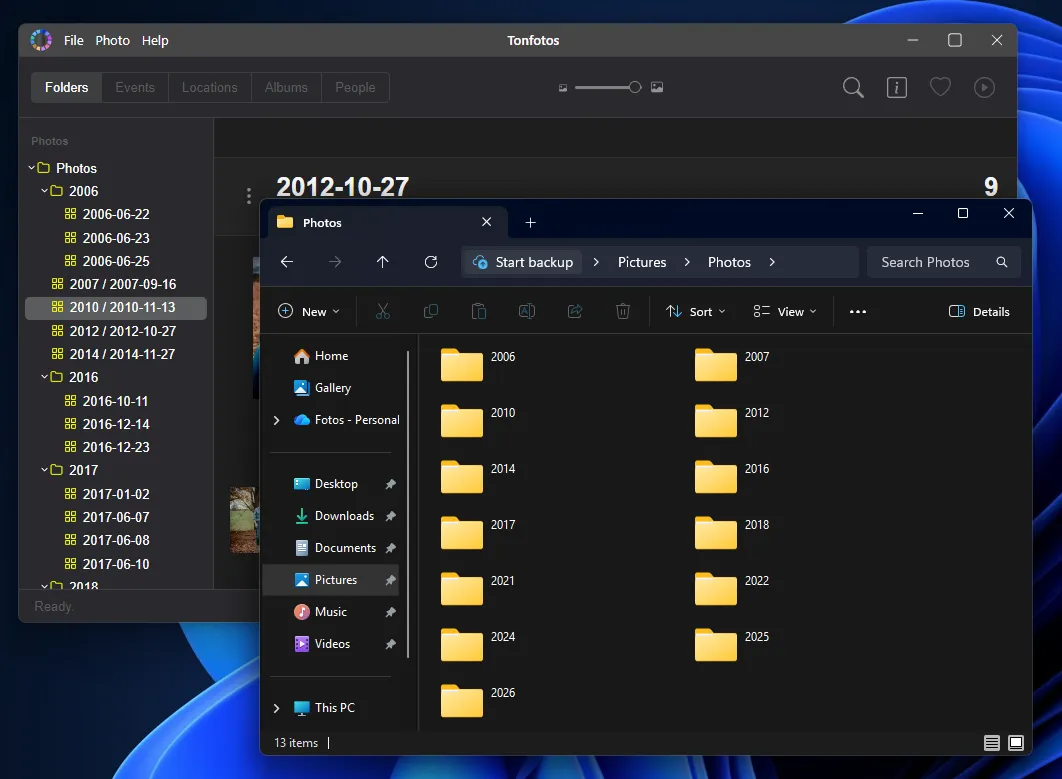Click Pictures in the Explorer breadcrumb
The image size is (1062, 779).
(641, 262)
